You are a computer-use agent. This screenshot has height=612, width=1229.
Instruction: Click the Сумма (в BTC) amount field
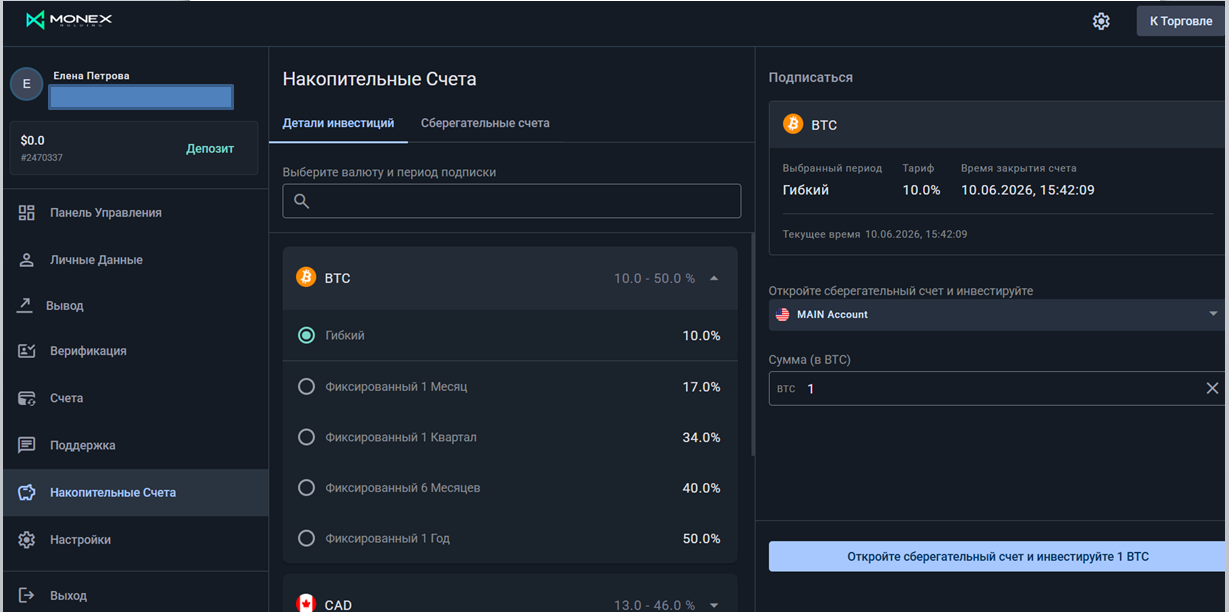click(x=997, y=388)
